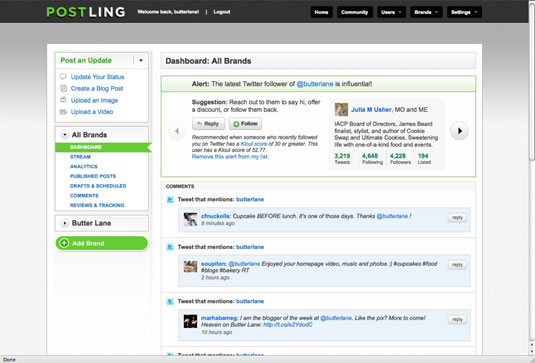Click the Twitter icon above the soupiton tweet

(170, 247)
